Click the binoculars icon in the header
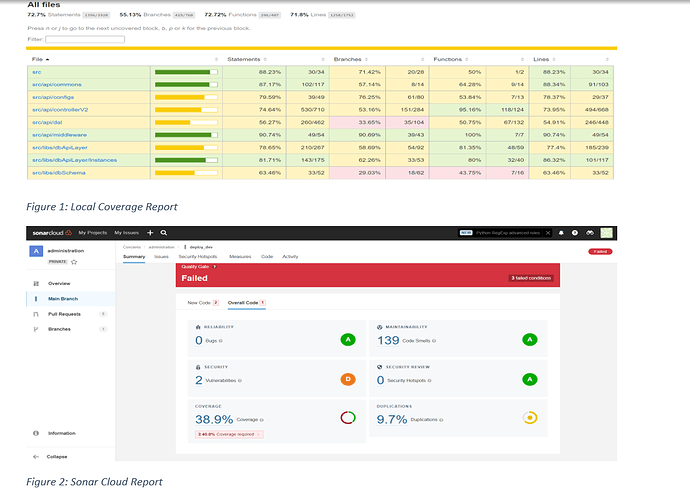 click(x=590, y=233)
